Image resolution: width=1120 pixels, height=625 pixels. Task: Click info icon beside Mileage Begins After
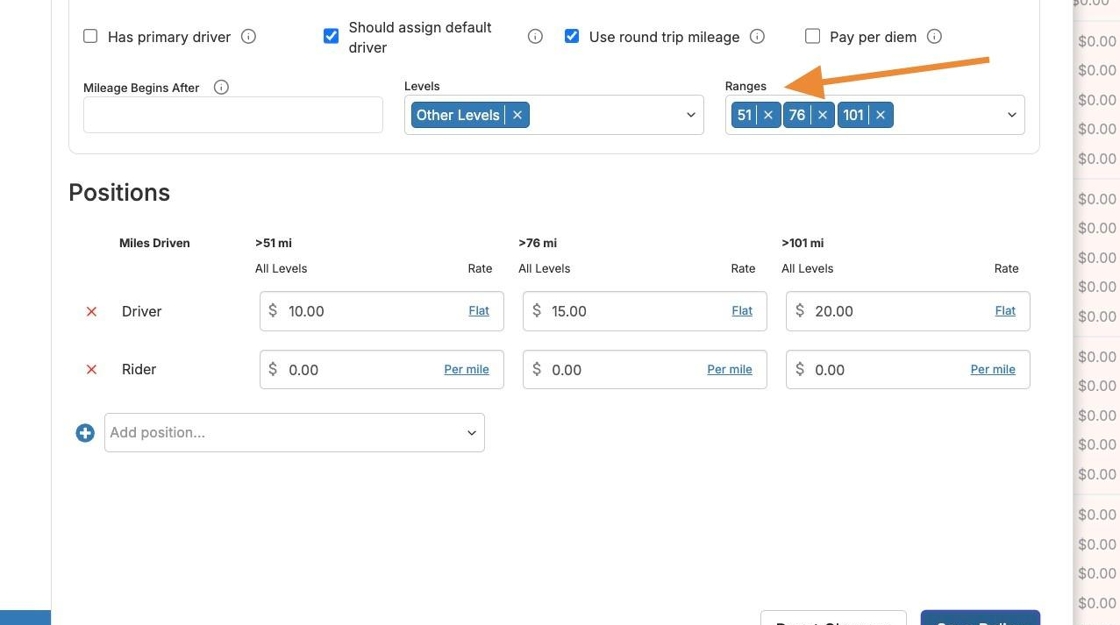click(x=221, y=87)
